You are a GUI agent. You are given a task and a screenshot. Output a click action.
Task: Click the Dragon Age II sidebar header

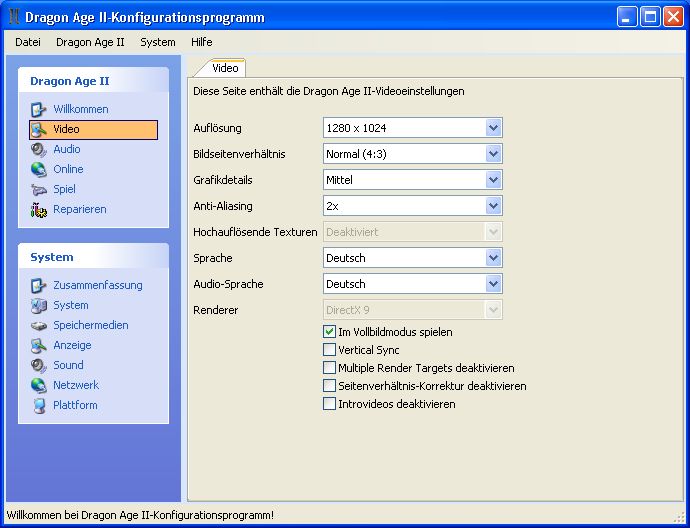(x=93, y=81)
